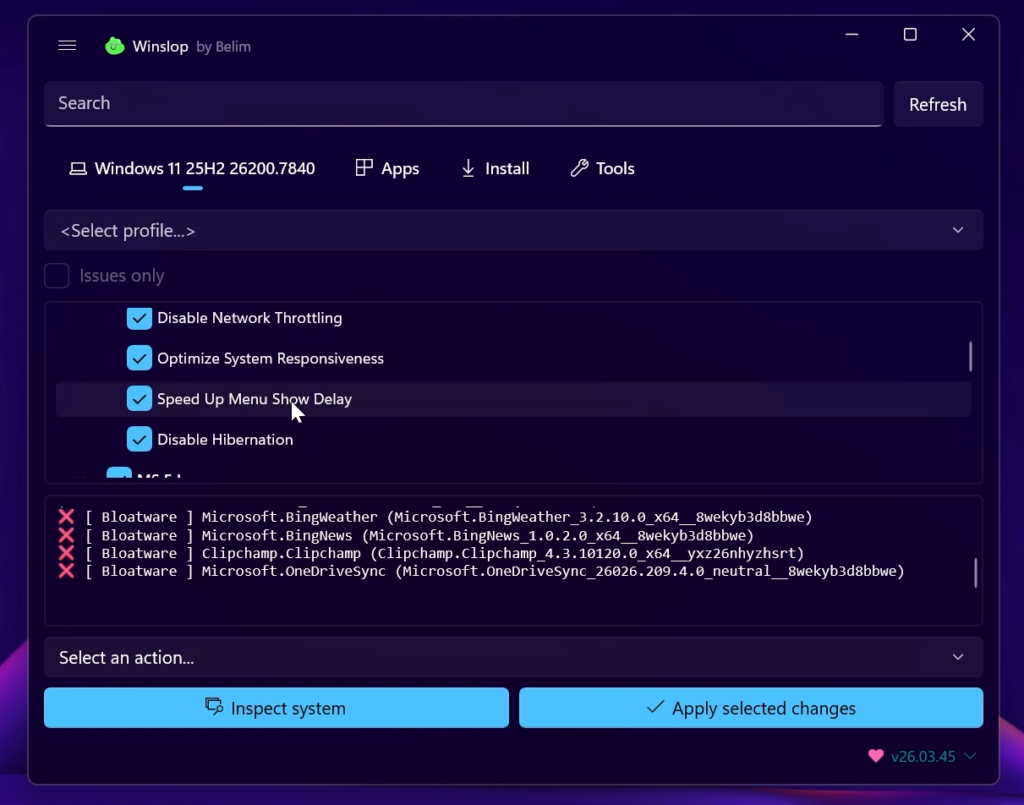Click the red X beside Microsoft.BingWeather

click(66, 517)
